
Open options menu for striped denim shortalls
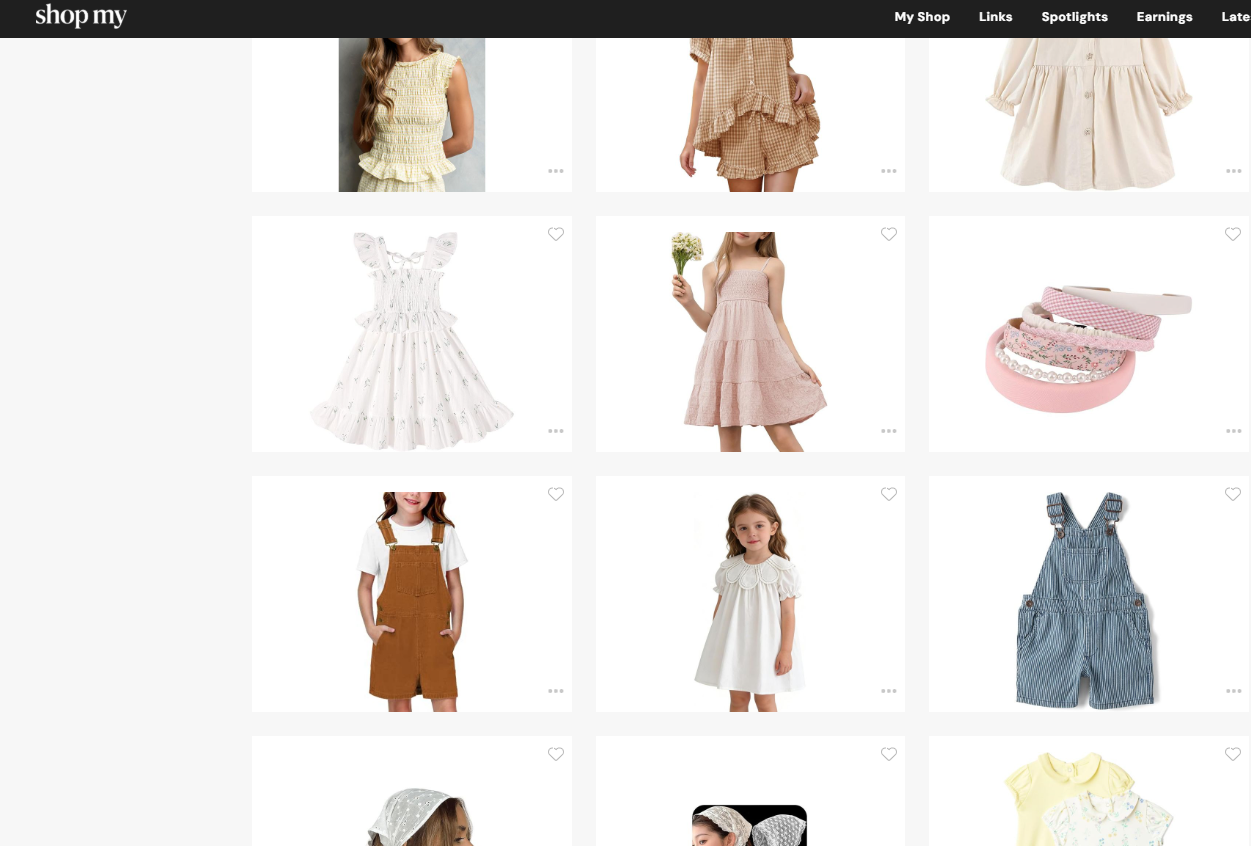click(x=1234, y=691)
